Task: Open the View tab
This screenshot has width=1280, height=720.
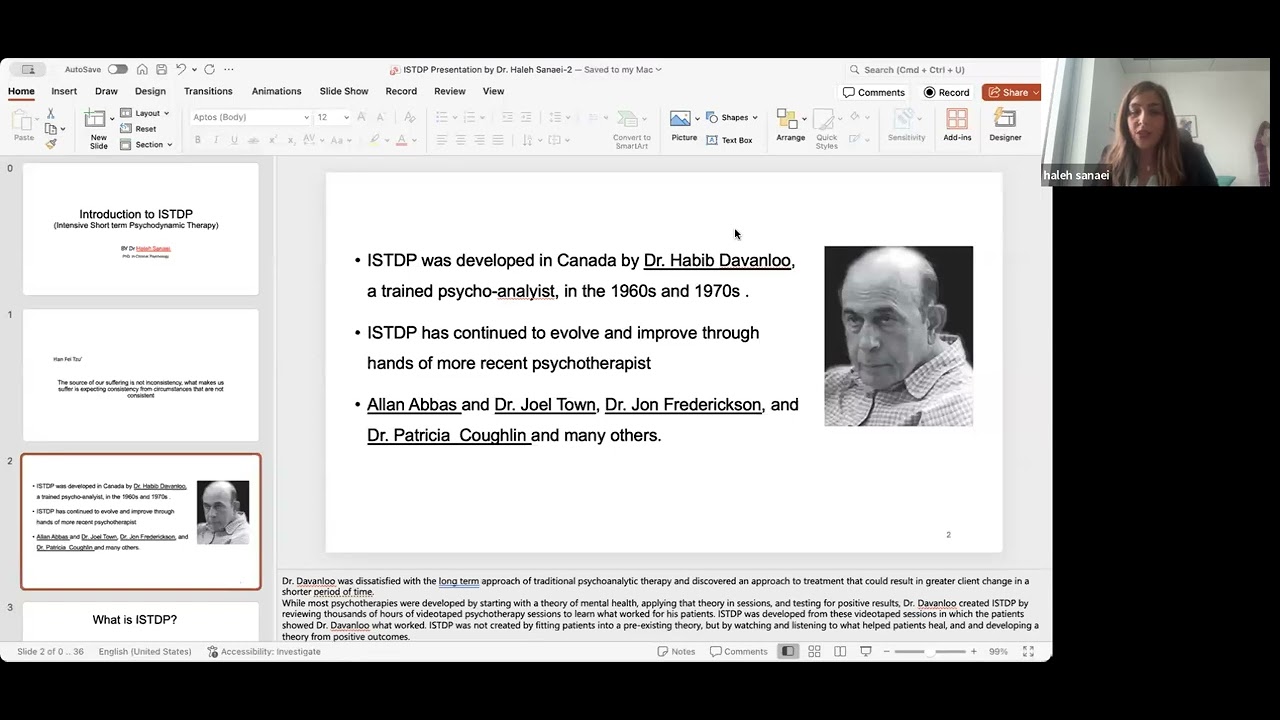Action: point(494,91)
